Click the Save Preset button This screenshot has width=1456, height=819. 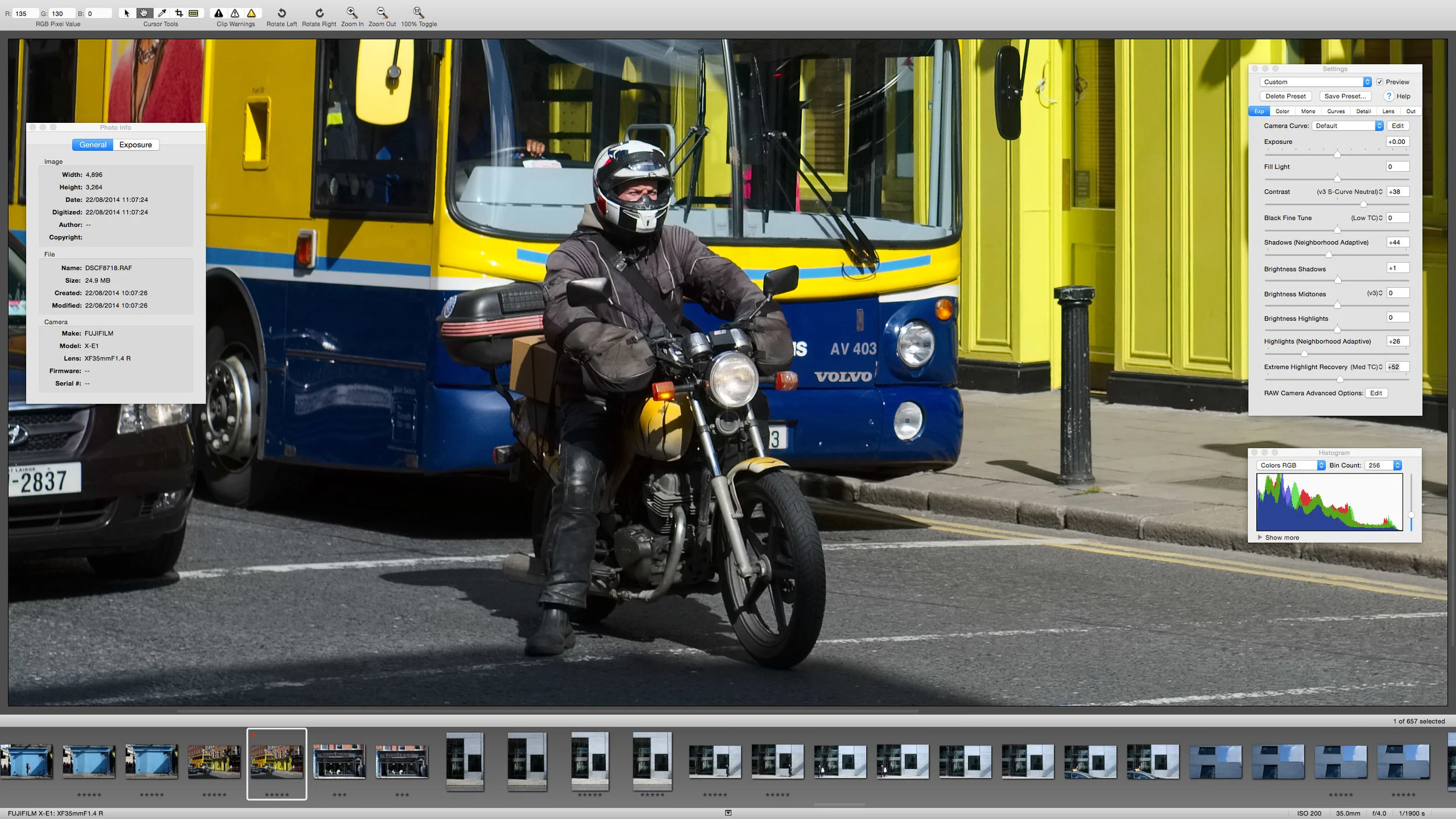click(x=1345, y=97)
